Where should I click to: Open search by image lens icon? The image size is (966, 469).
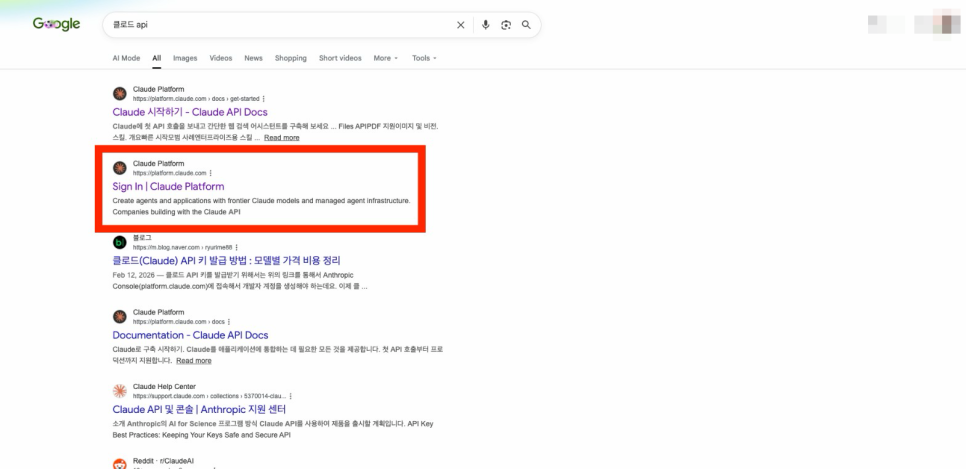tap(506, 25)
